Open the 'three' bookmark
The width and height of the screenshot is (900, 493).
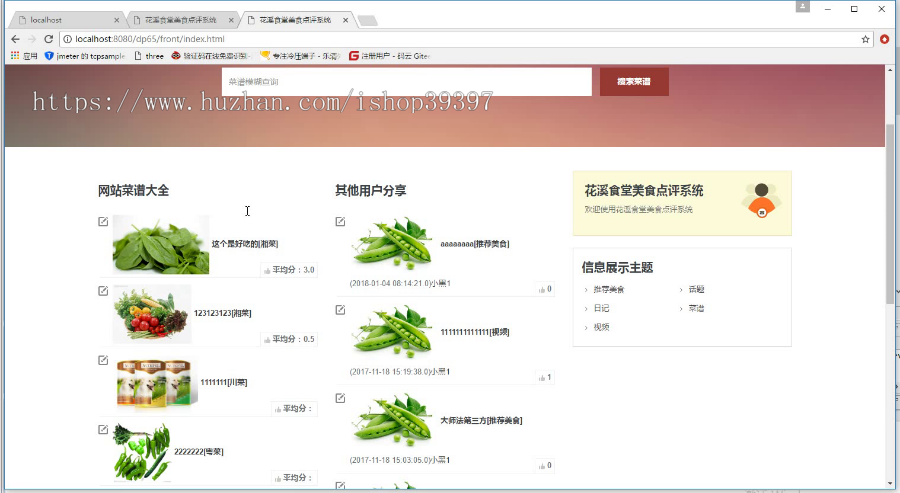(149, 56)
